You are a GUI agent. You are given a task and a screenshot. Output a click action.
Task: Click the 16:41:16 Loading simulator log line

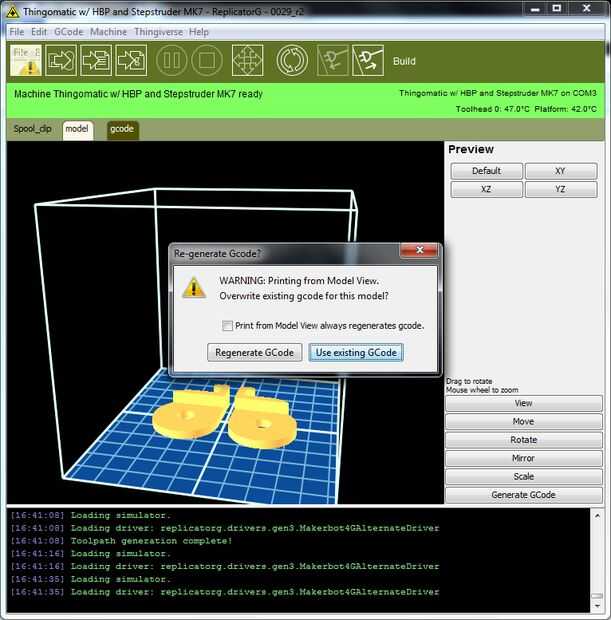91,554
